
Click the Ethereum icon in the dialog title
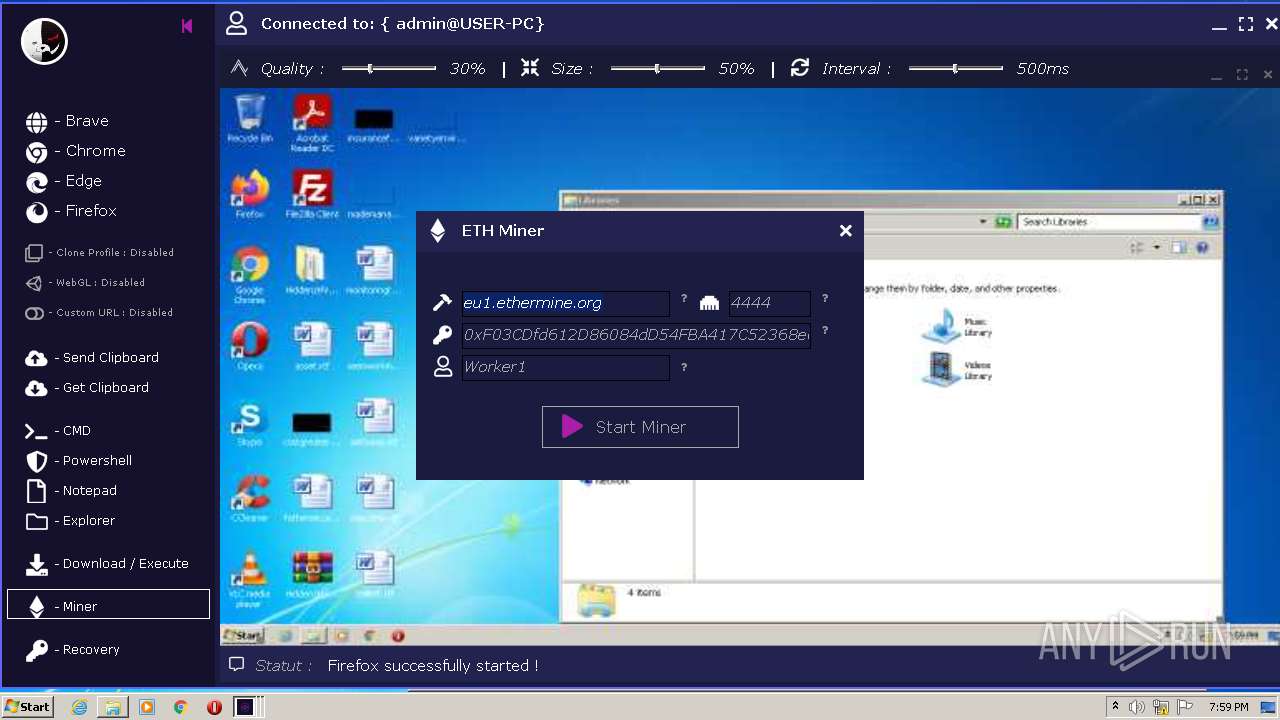(x=437, y=231)
